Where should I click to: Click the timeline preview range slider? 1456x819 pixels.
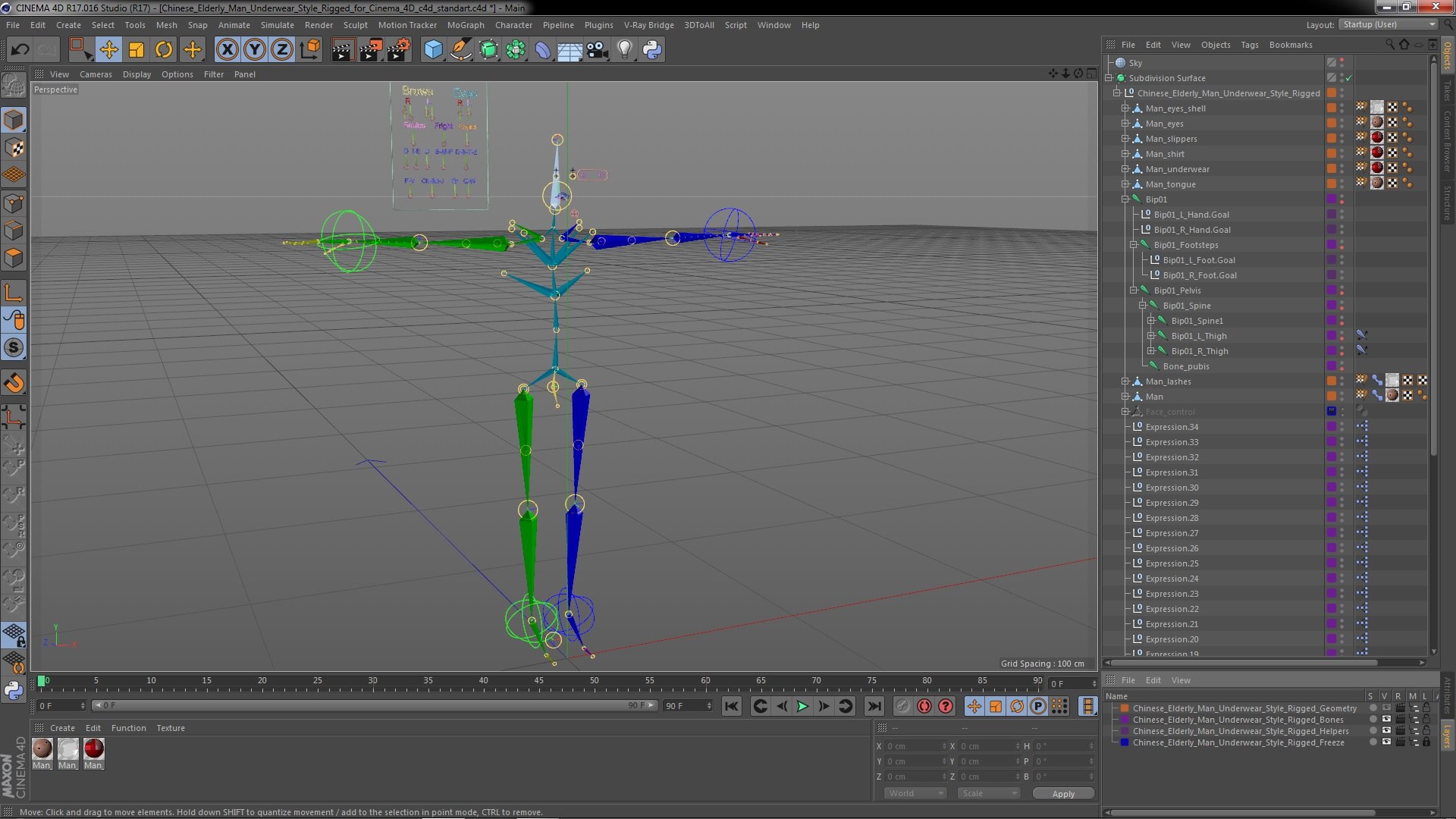click(x=374, y=705)
